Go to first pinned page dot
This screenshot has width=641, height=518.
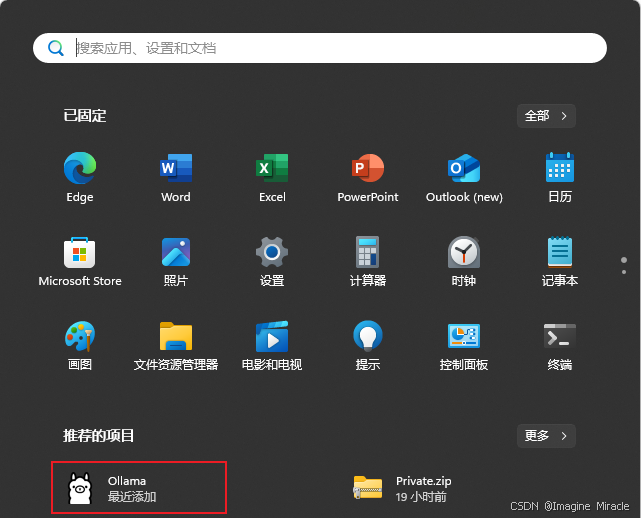(624, 260)
